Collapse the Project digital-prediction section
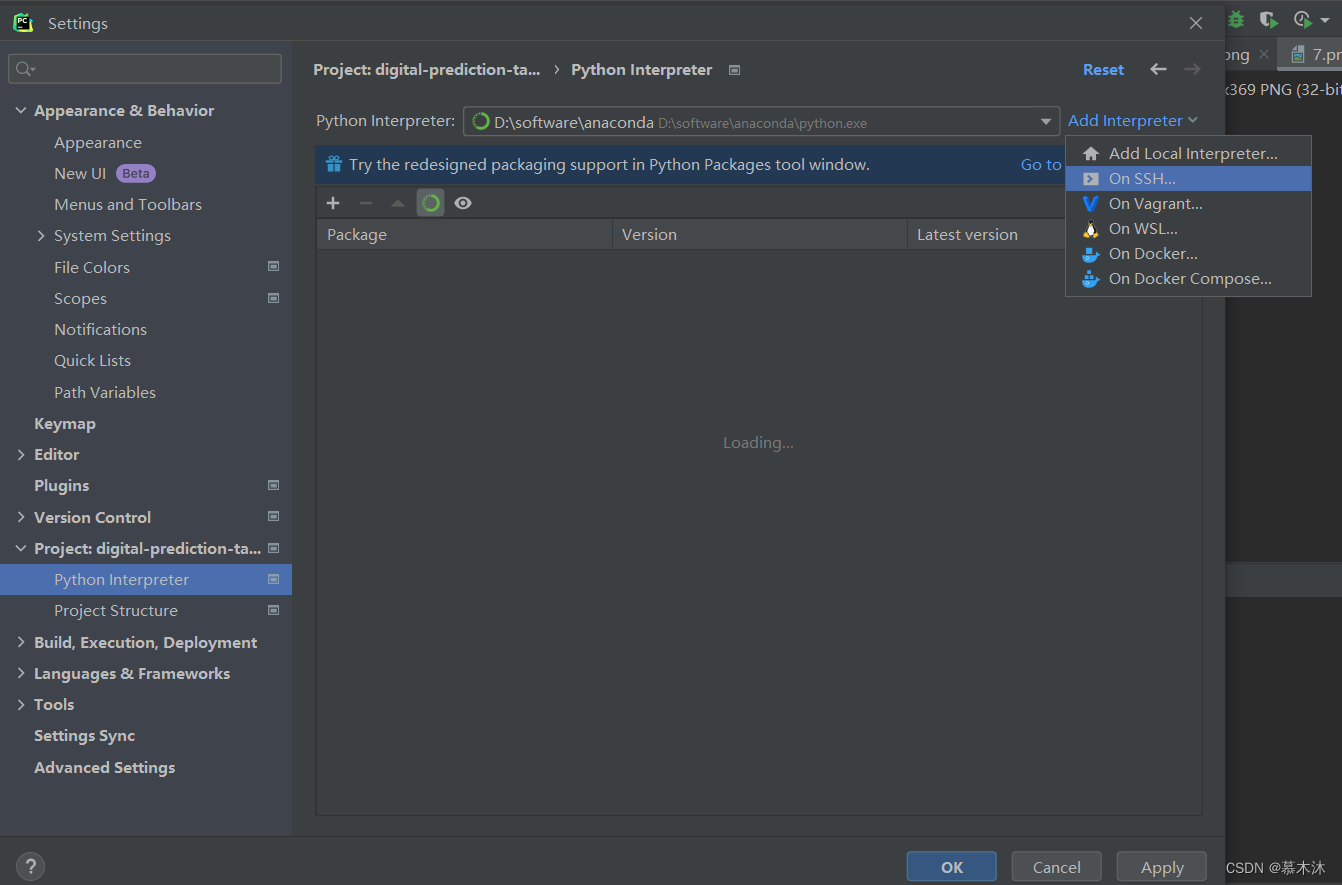This screenshot has height=885, width=1342. (x=21, y=548)
